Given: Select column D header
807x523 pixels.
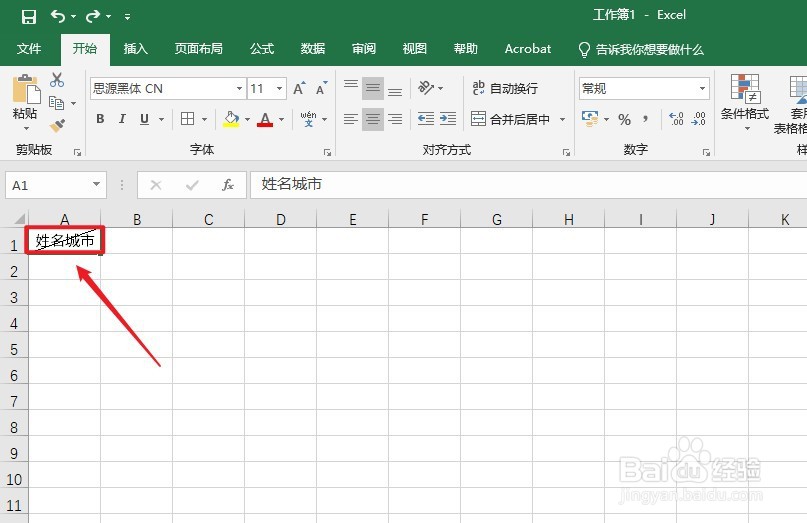Looking at the screenshot, I should pos(280,219).
